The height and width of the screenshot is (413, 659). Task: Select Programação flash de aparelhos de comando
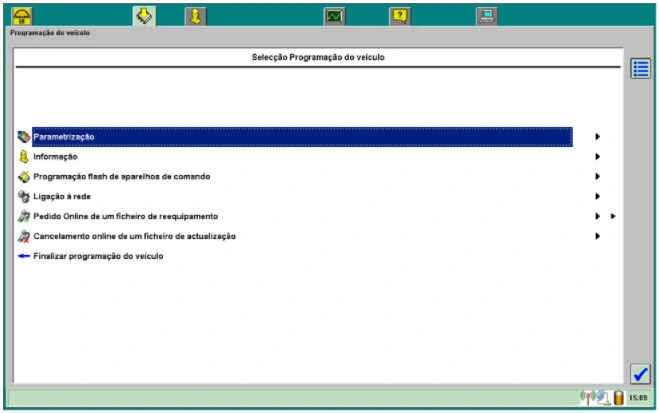coord(121,177)
